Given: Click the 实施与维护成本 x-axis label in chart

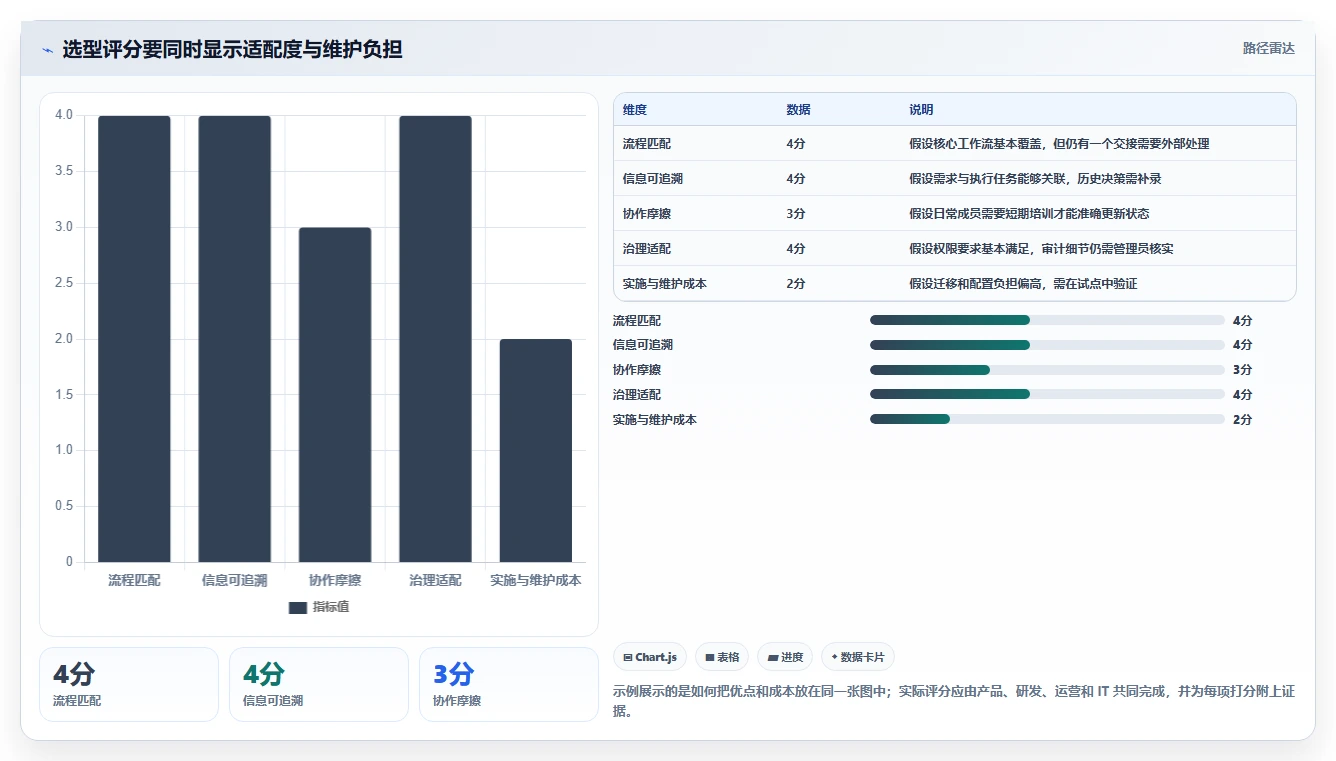Looking at the screenshot, I should tap(536, 580).
